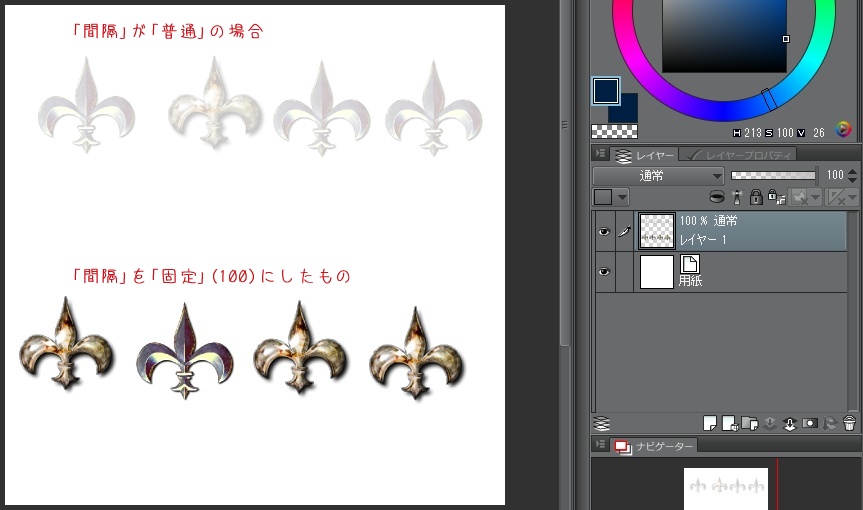
Task: Select the 用紙 layer white thumbnail
Action: click(657, 272)
